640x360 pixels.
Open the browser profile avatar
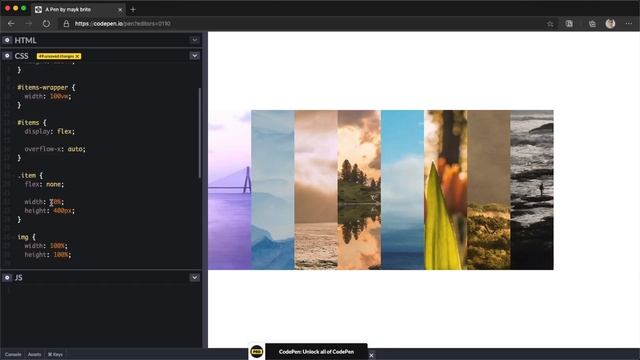point(610,24)
